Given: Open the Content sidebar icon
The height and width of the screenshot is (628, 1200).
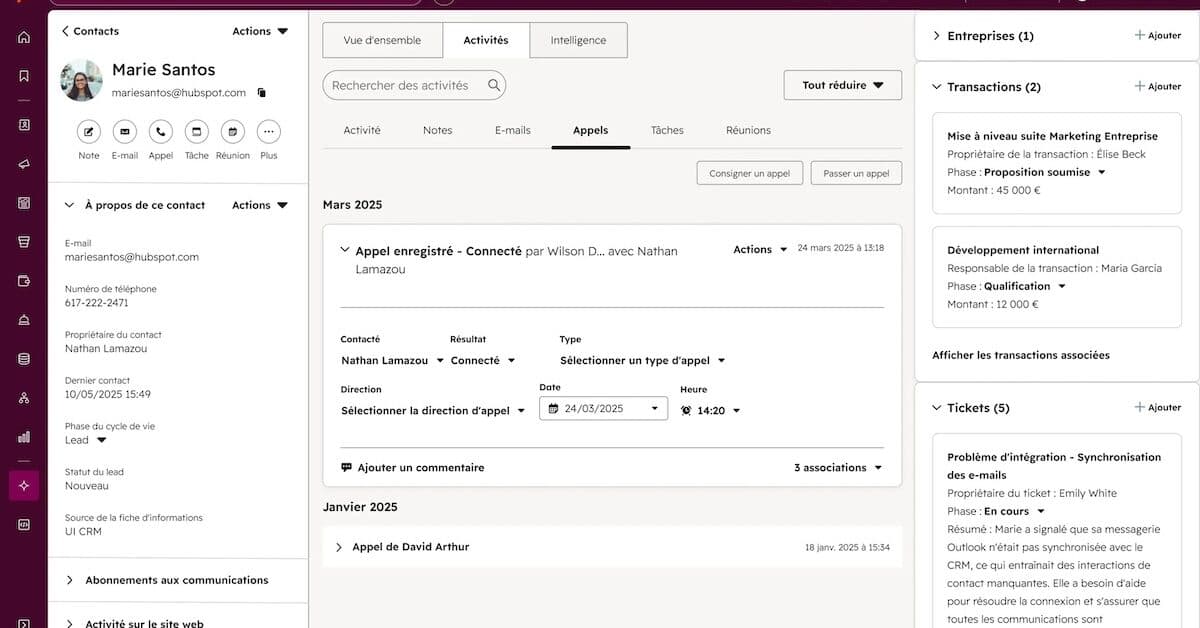Looking at the screenshot, I should click(24, 203).
